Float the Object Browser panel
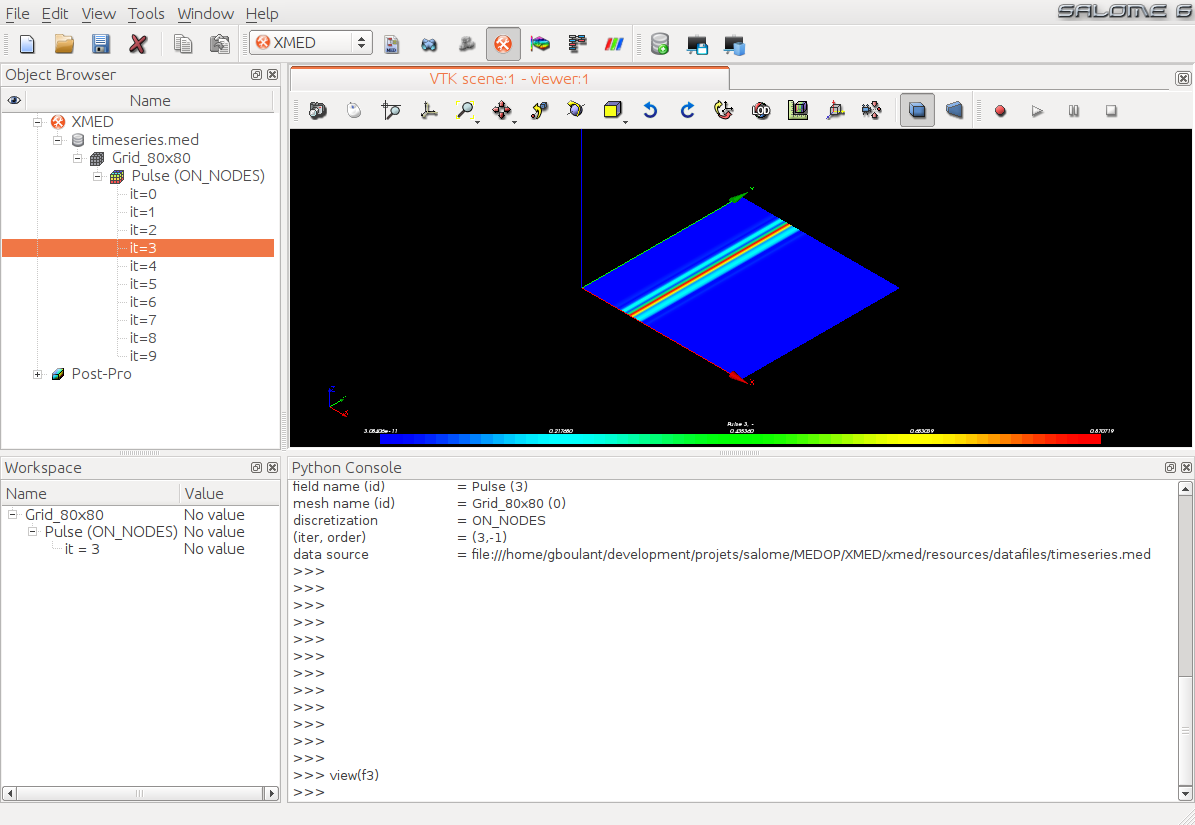 256,75
